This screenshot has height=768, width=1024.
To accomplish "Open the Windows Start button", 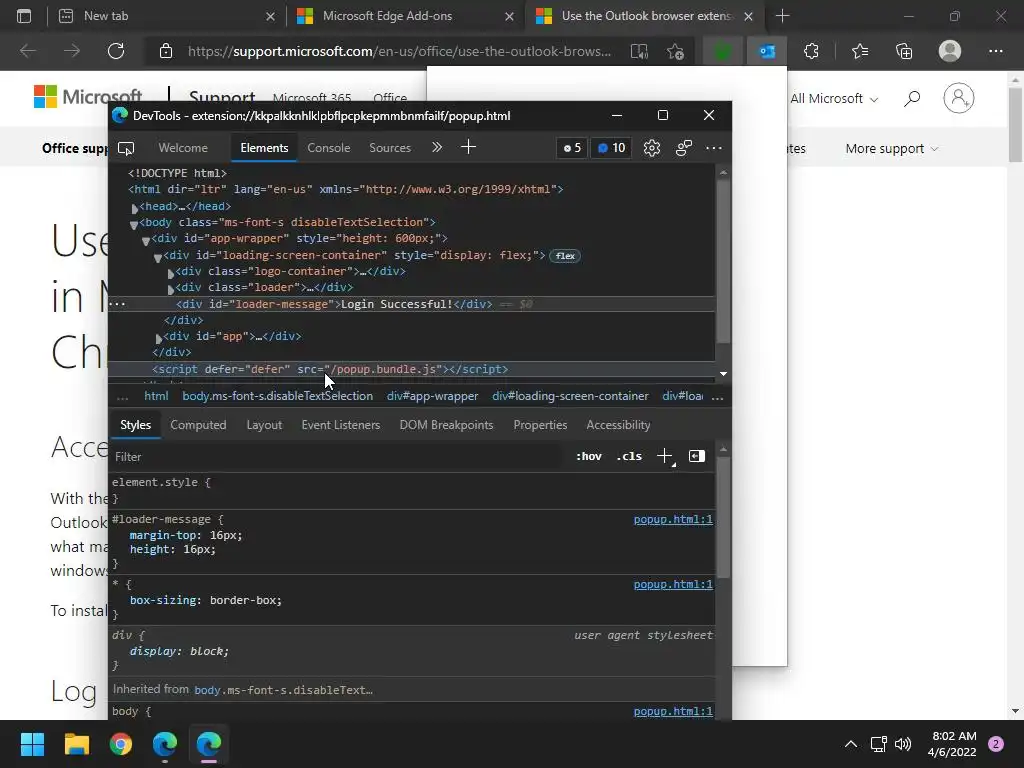I will click(x=32, y=744).
